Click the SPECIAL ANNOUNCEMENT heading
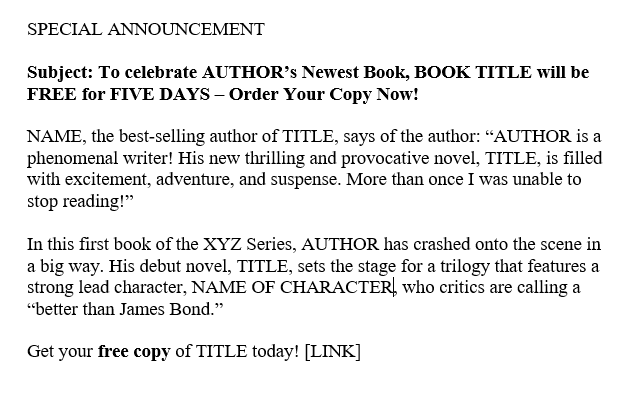 pos(146,30)
